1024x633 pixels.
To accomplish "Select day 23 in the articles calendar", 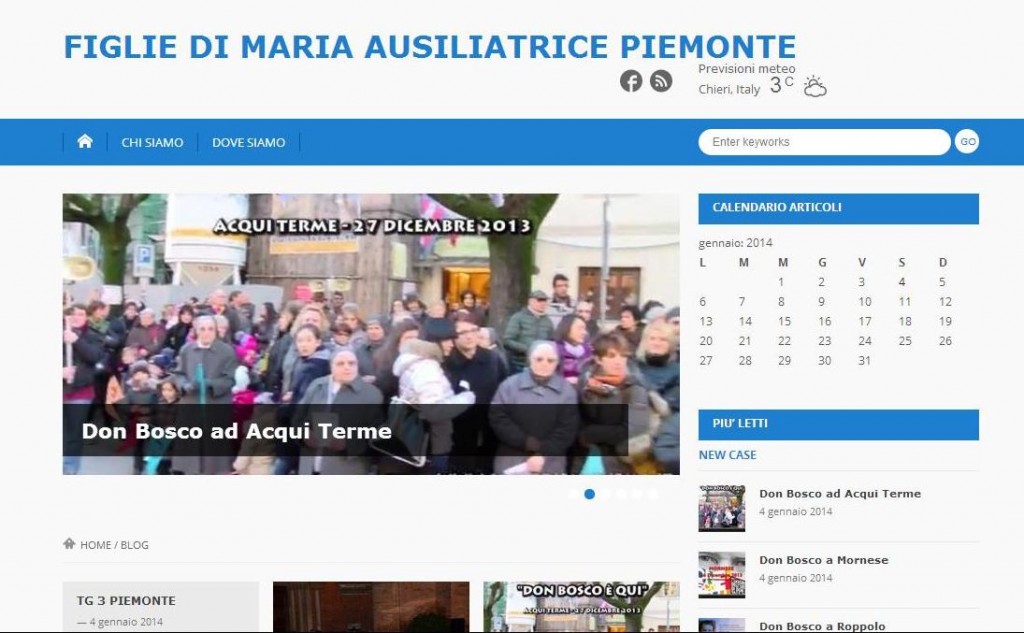I will [x=825, y=341].
